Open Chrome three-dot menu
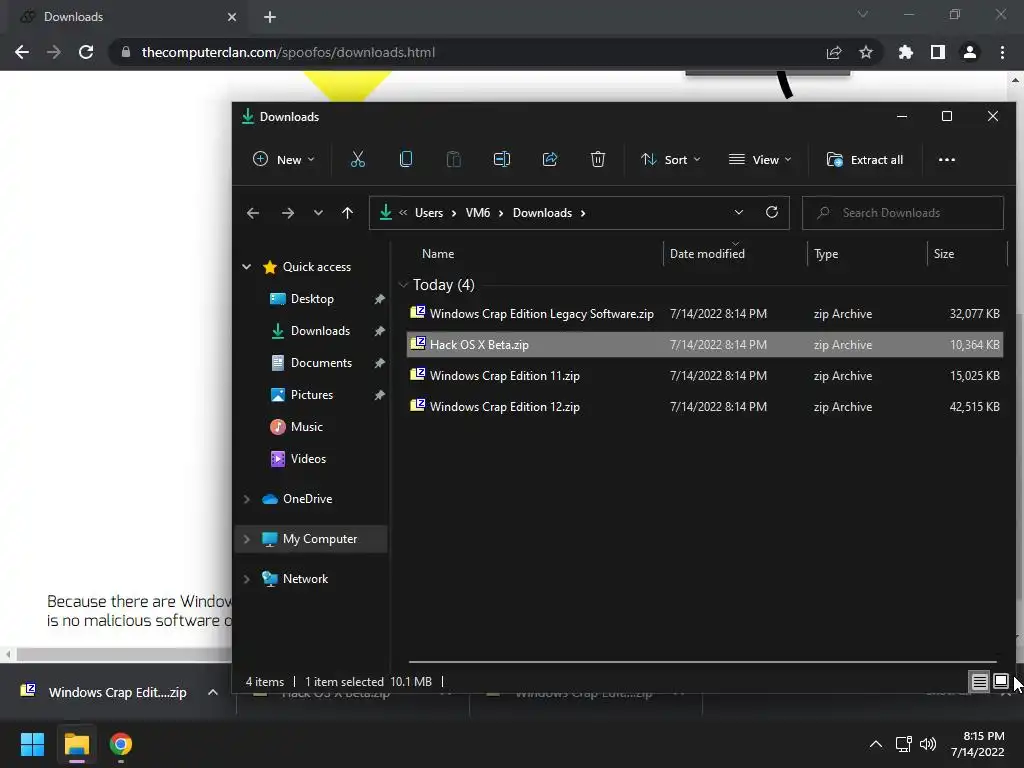The height and width of the screenshot is (768, 1024). [x=1002, y=52]
